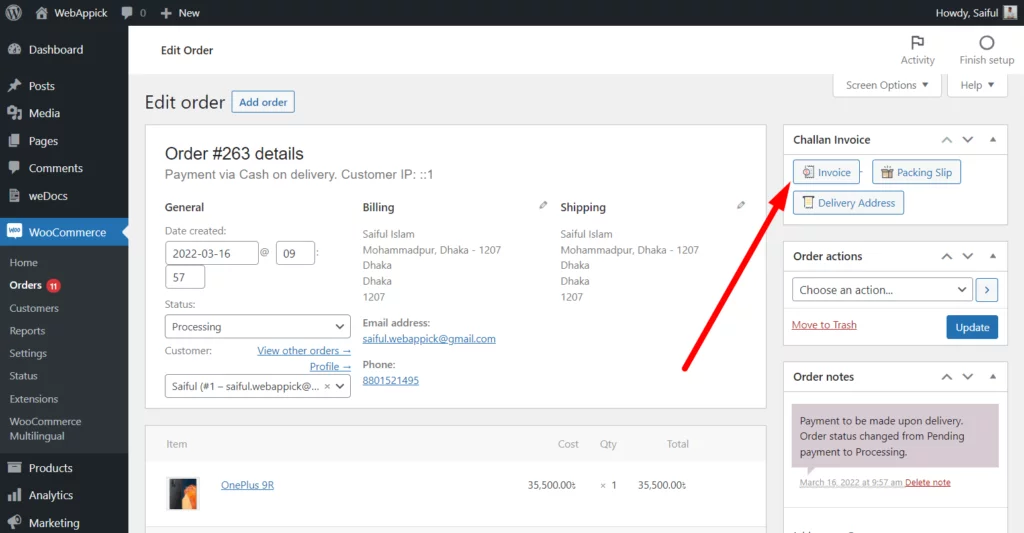Open WooCommerce Multilingual submenu
The image size is (1024, 533).
click(x=45, y=428)
